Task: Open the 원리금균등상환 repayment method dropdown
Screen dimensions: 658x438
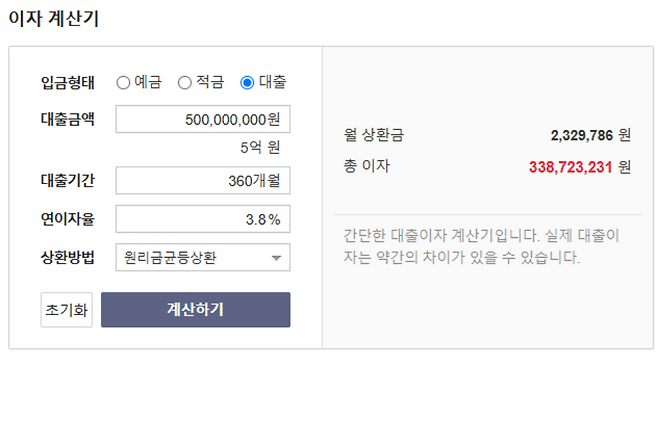Action: tap(203, 258)
